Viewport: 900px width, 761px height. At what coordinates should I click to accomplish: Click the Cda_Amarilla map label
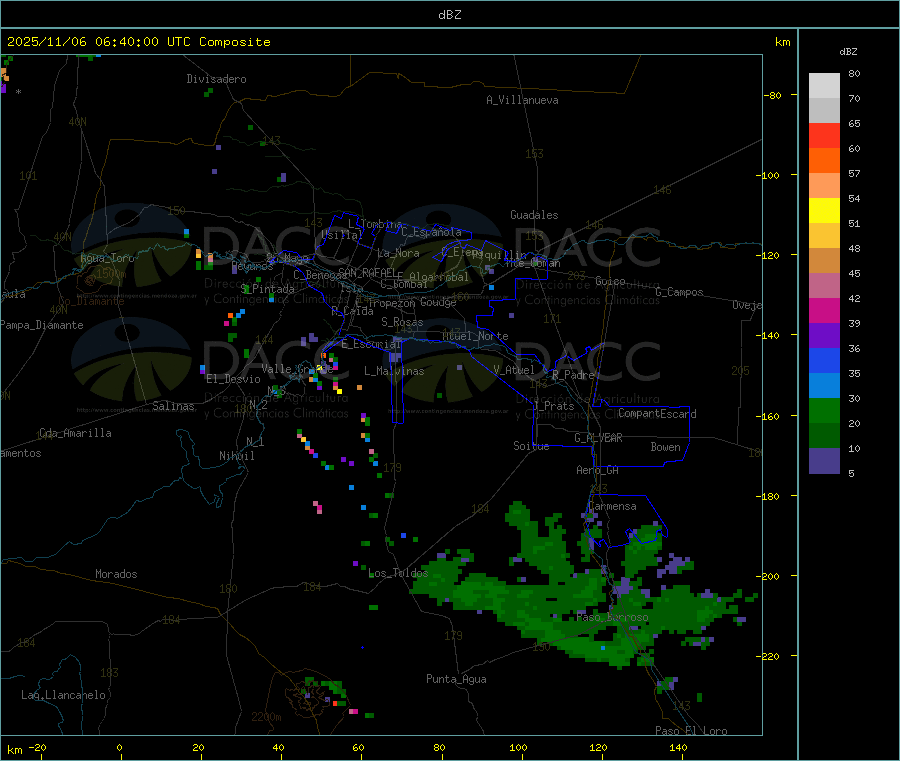pyautogui.click(x=75, y=433)
